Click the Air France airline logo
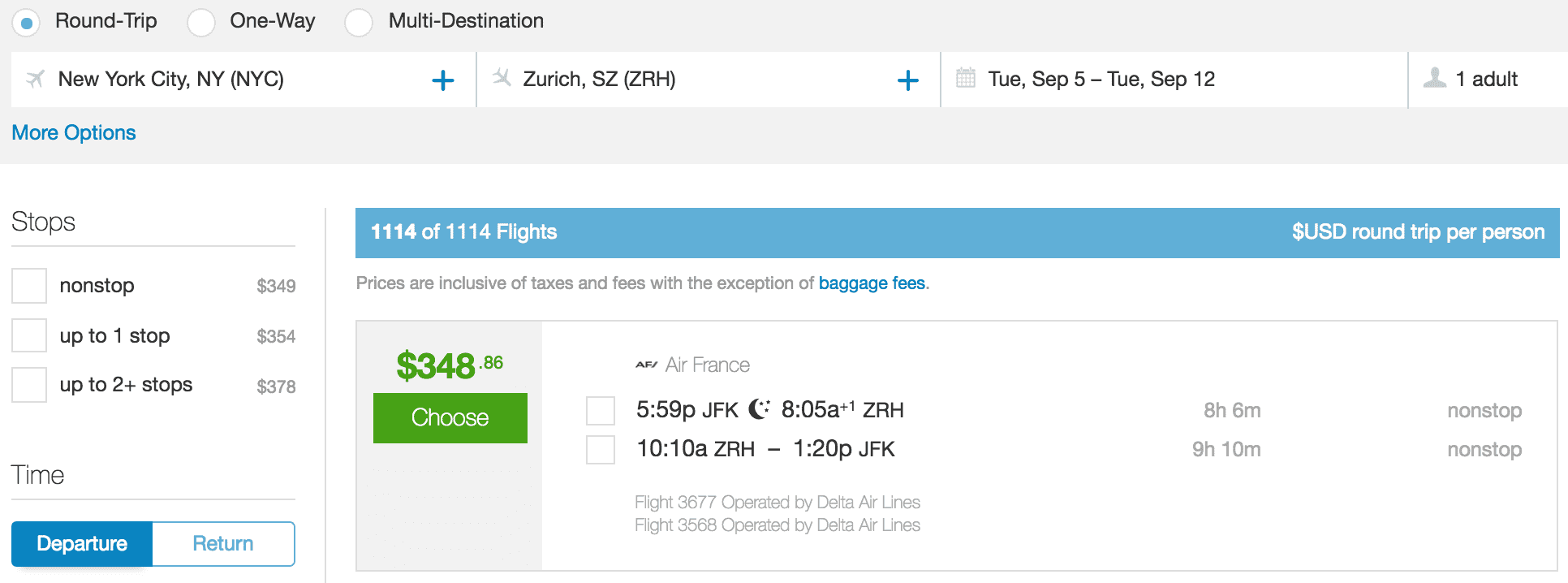The width and height of the screenshot is (1568, 583). pyautogui.click(x=647, y=365)
